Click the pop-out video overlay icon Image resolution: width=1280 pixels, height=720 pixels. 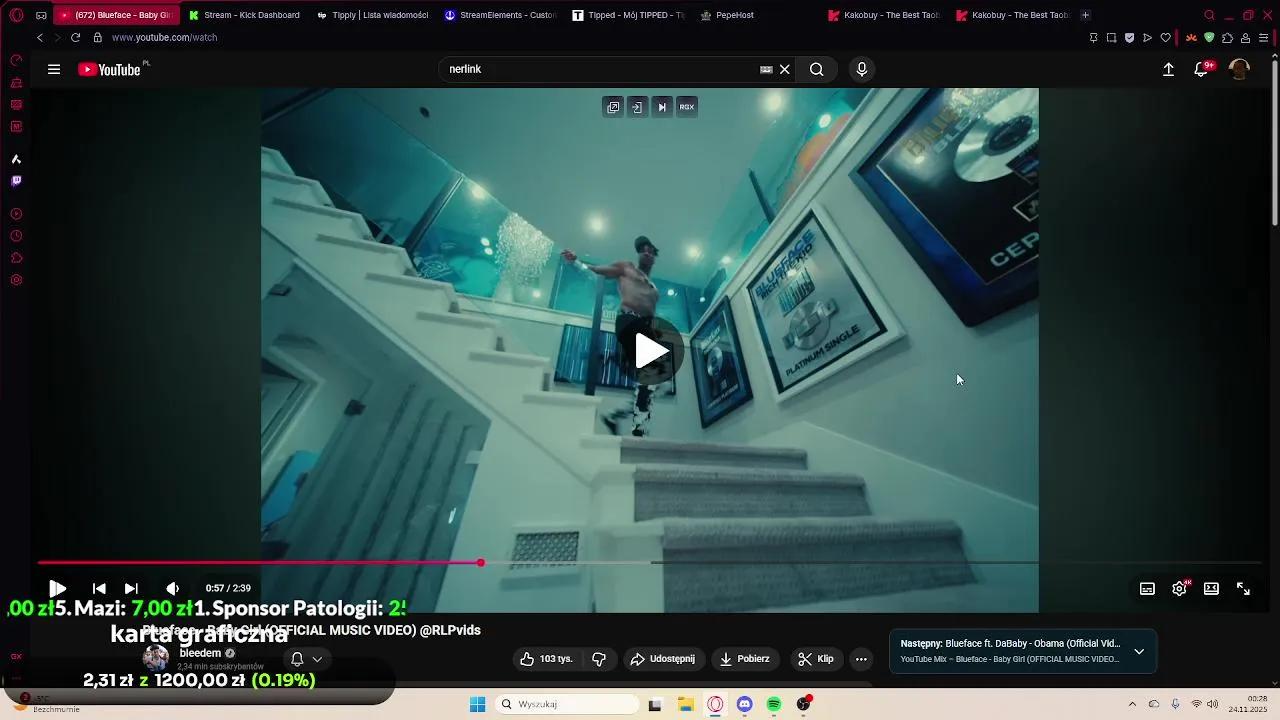pos(613,107)
